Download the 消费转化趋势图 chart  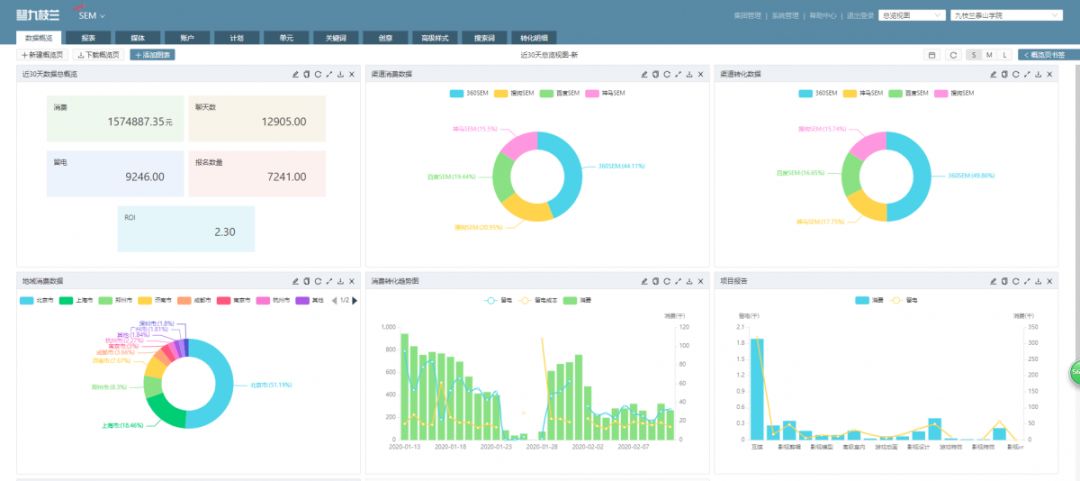click(x=689, y=281)
